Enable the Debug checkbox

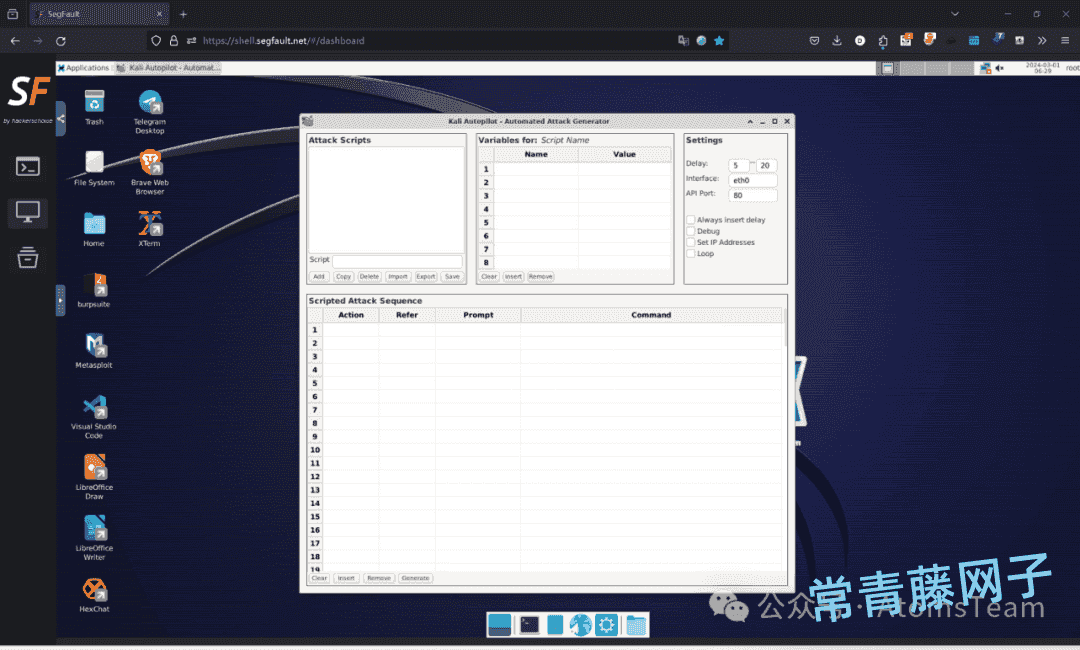coord(690,231)
